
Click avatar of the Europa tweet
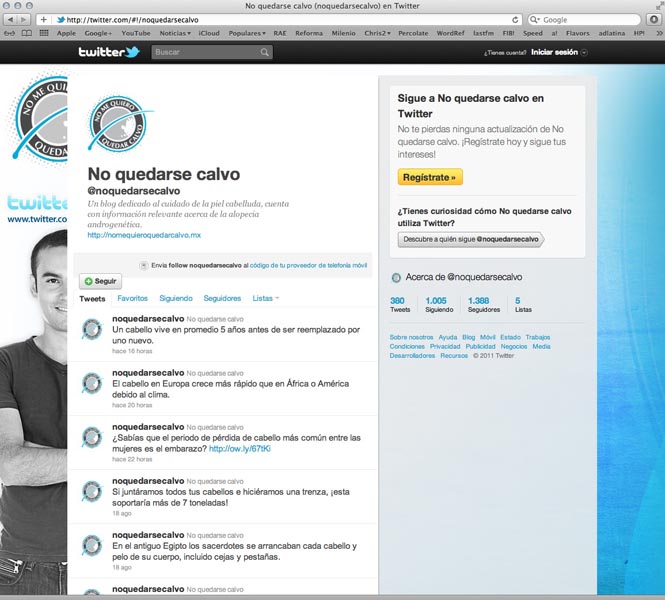click(92, 383)
